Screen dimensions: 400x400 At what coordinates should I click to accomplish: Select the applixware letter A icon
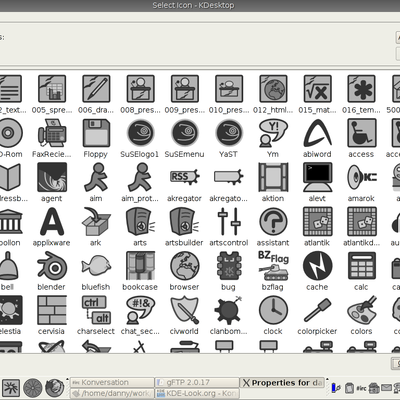pyautogui.click(x=52, y=222)
